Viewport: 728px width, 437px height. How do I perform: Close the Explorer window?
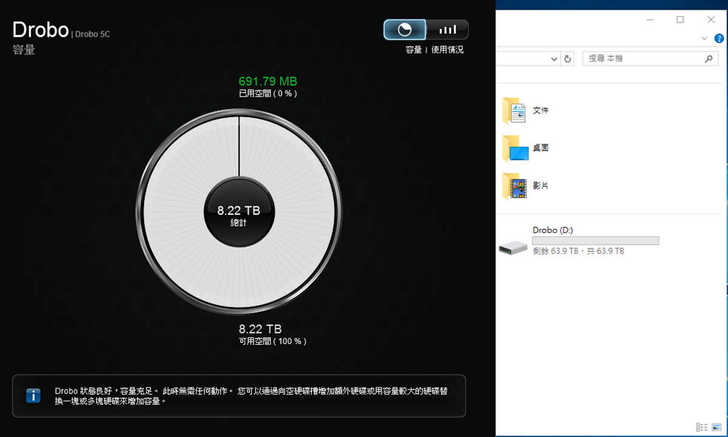tap(711, 20)
